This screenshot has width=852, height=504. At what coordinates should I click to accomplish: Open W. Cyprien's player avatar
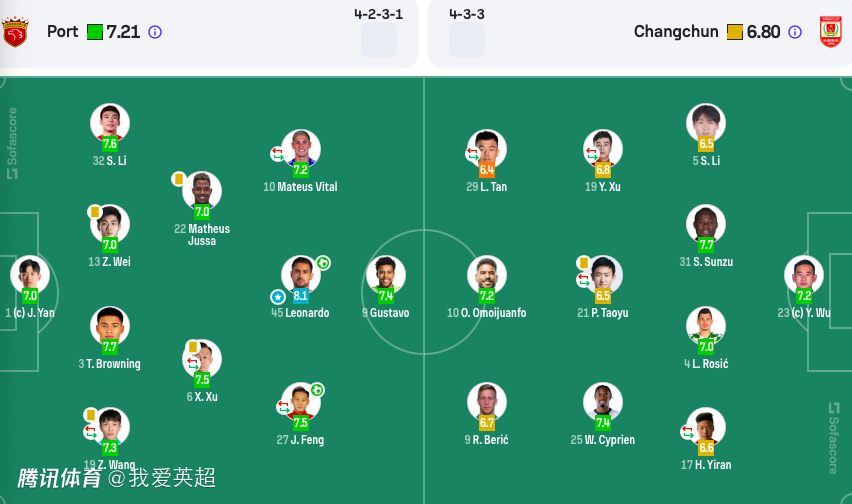pyautogui.click(x=603, y=400)
